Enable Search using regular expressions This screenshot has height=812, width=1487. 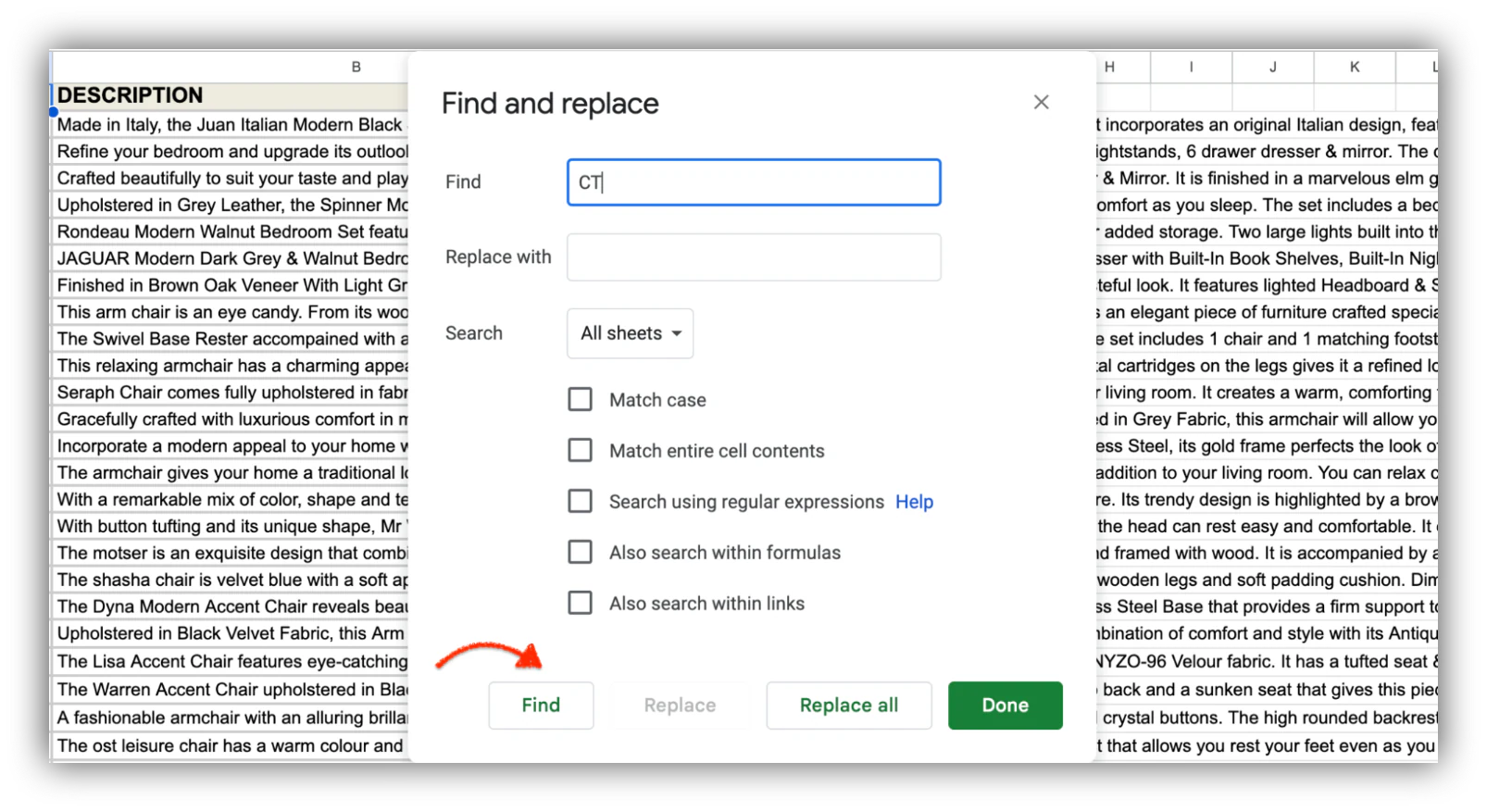pos(581,501)
